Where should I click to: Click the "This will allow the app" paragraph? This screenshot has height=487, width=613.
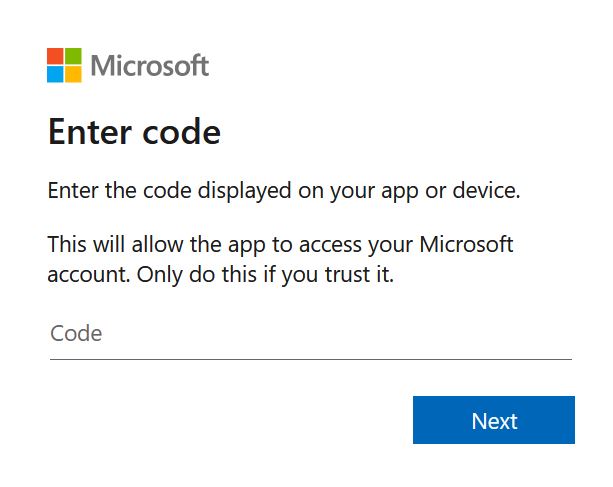(x=280, y=260)
